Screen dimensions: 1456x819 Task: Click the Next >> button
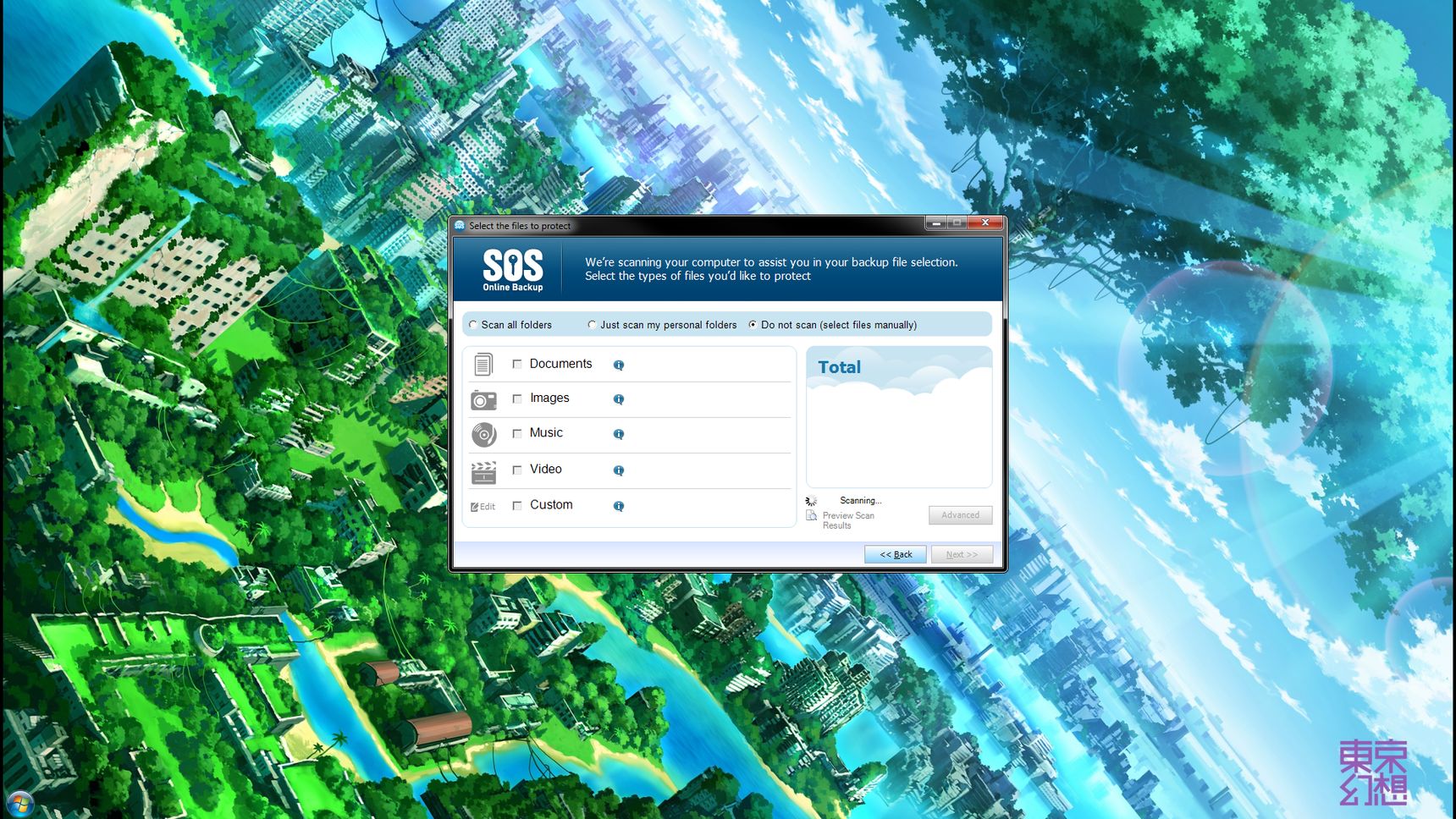(x=962, y=555)
